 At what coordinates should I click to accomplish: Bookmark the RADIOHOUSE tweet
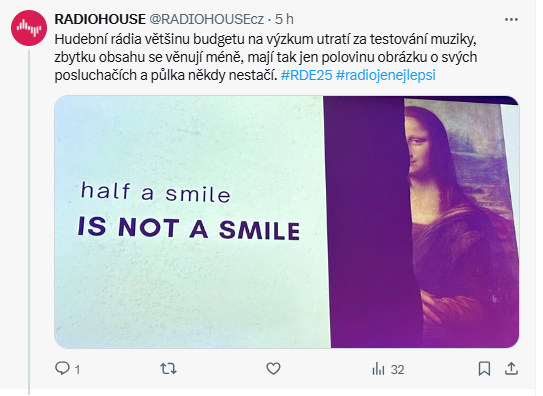click(484, 369)
